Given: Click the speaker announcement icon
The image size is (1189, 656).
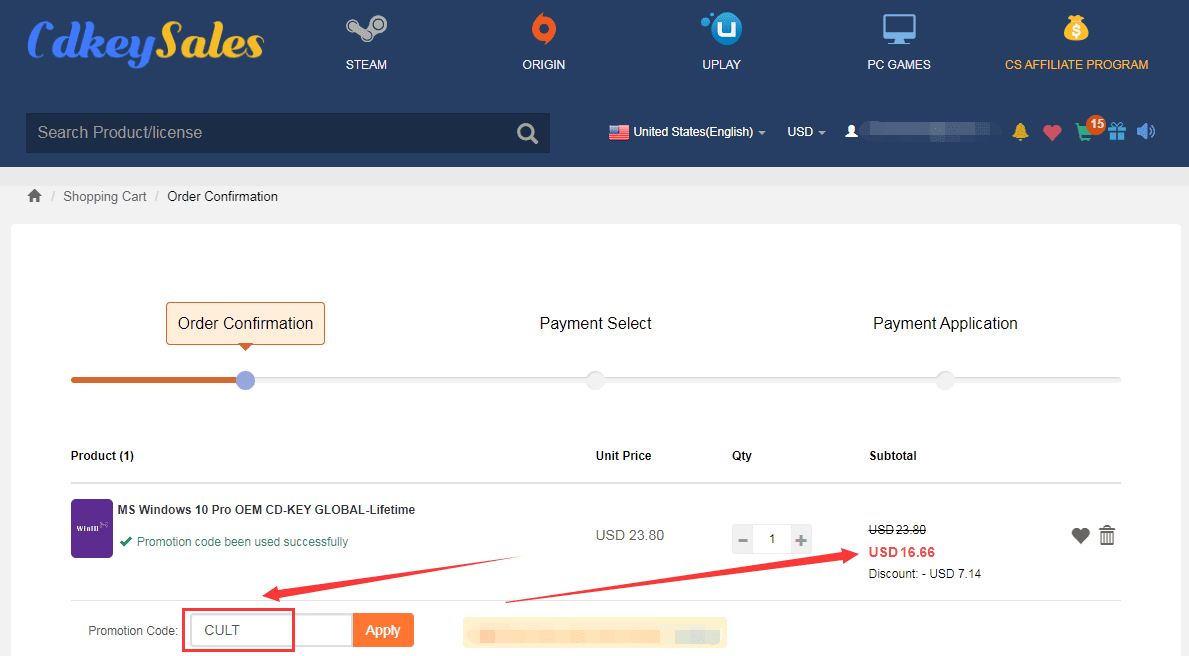Looking at the screenshot, I should tap(1146, 132).
